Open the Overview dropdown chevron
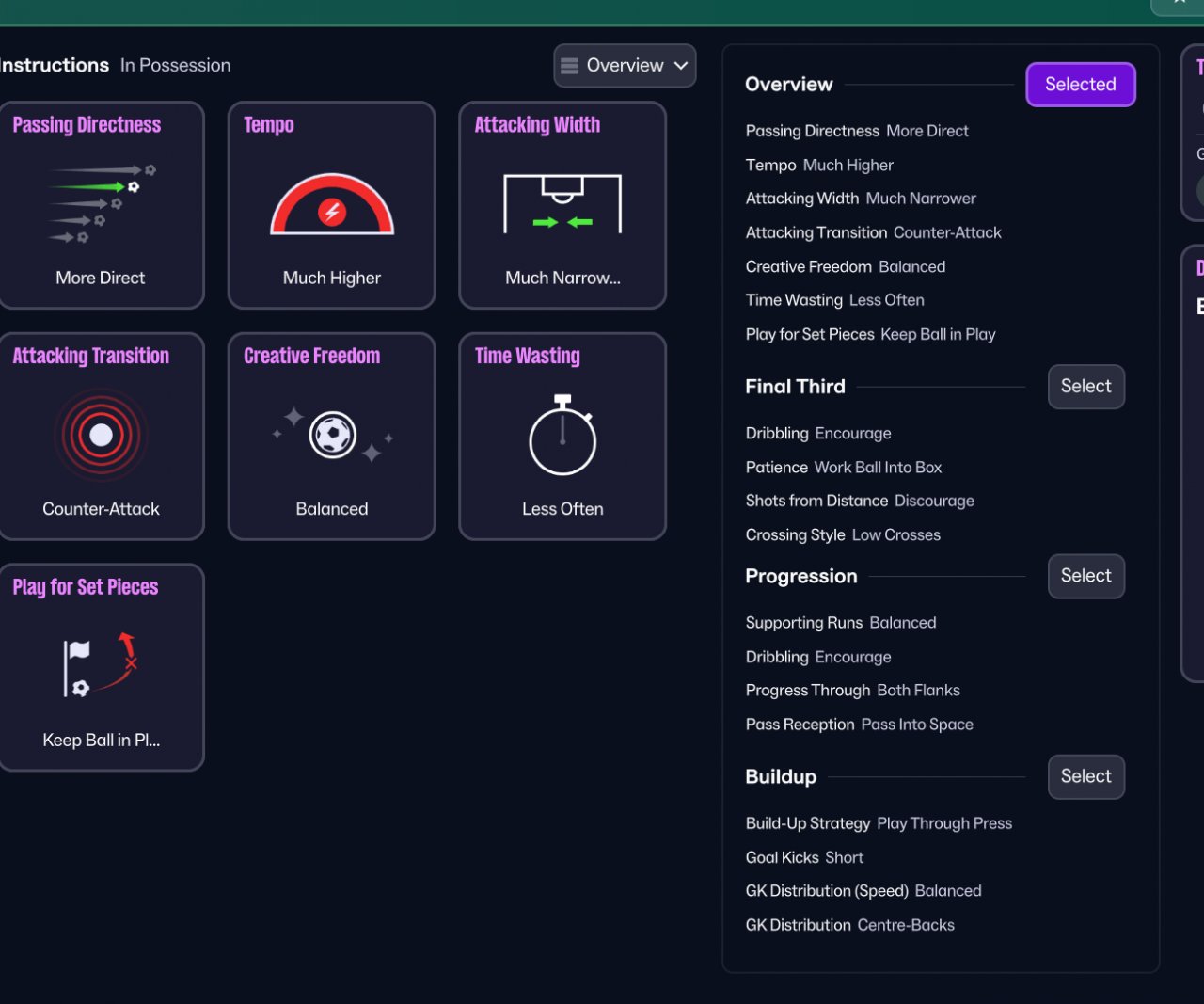The image size is (1204, 1004). point(681,66)
